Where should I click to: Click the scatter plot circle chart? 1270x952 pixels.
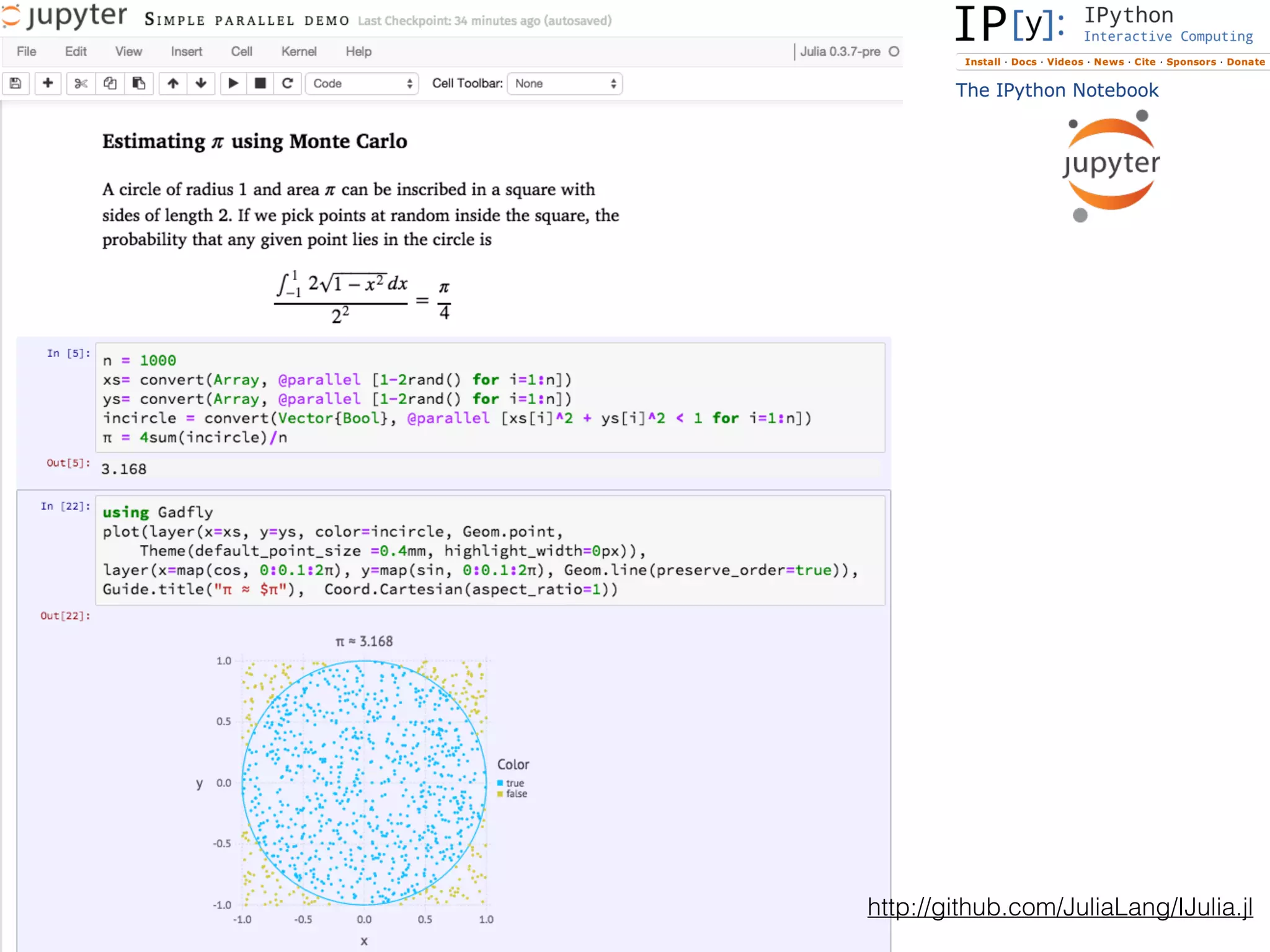click(x=364, y=783)
